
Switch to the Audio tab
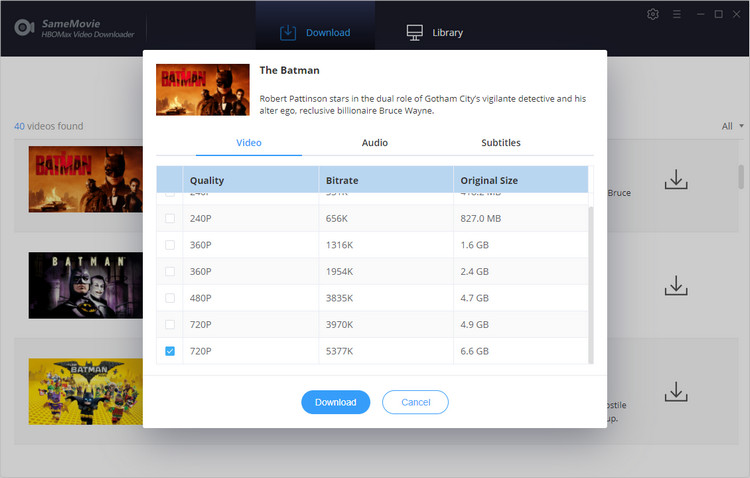click(x=375, y=143)
